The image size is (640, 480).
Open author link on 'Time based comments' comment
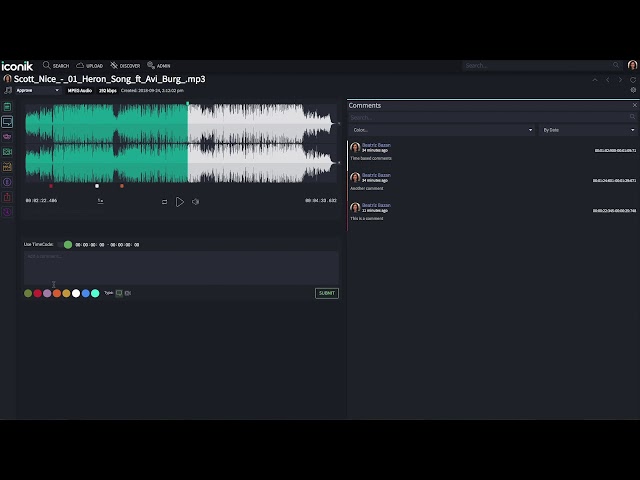376,145
